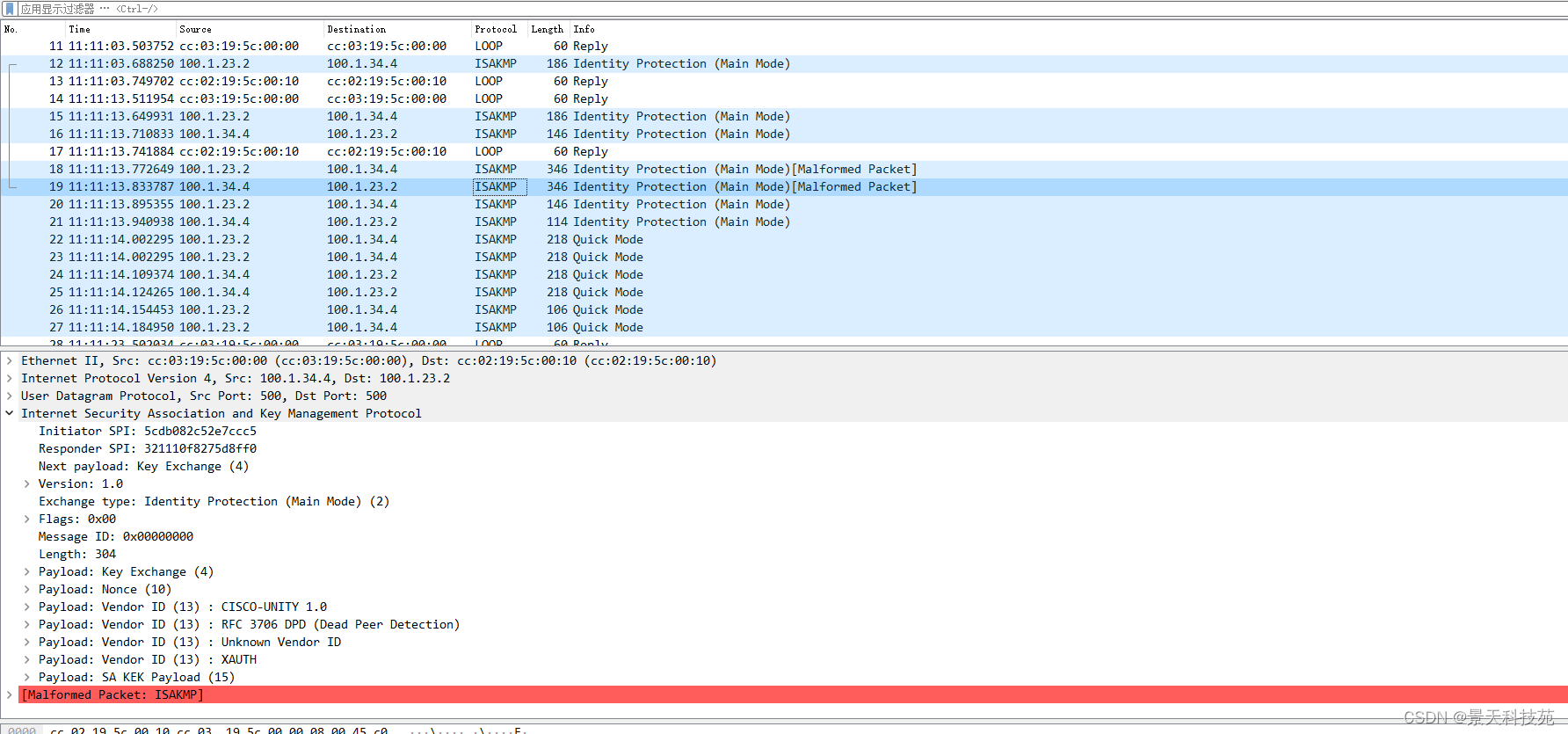Click Next payload: Key Exchange (4) field
The width and height of the screenshot is (1568, 734).
(x=143, y=466)
